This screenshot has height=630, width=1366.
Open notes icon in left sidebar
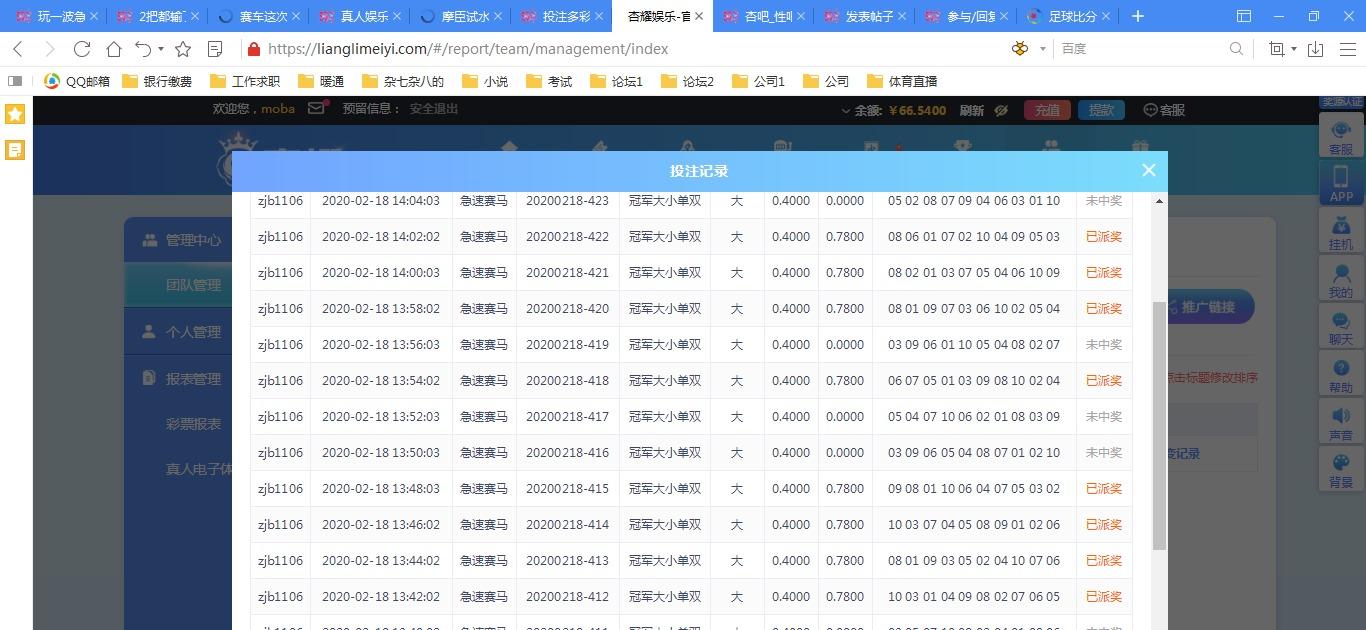point(15,150)
